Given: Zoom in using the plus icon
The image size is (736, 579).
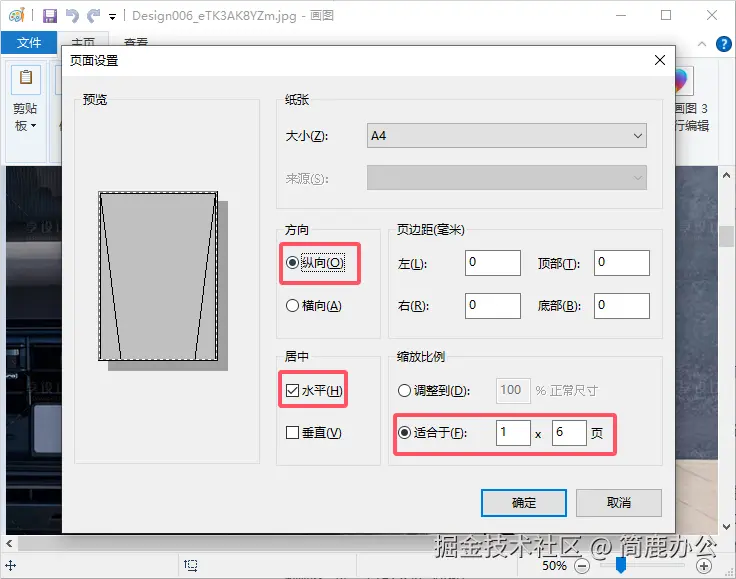Looking at the screenshot, I should (x=704, y=566).
